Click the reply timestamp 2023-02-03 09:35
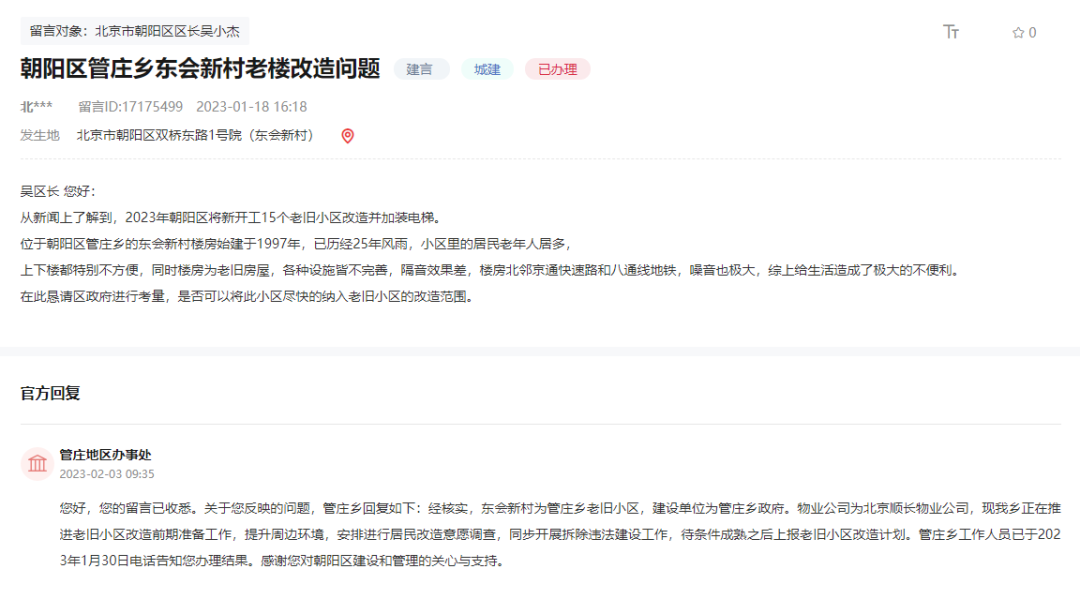Viewport: 1080px width, 599px height. pos(107,474)
